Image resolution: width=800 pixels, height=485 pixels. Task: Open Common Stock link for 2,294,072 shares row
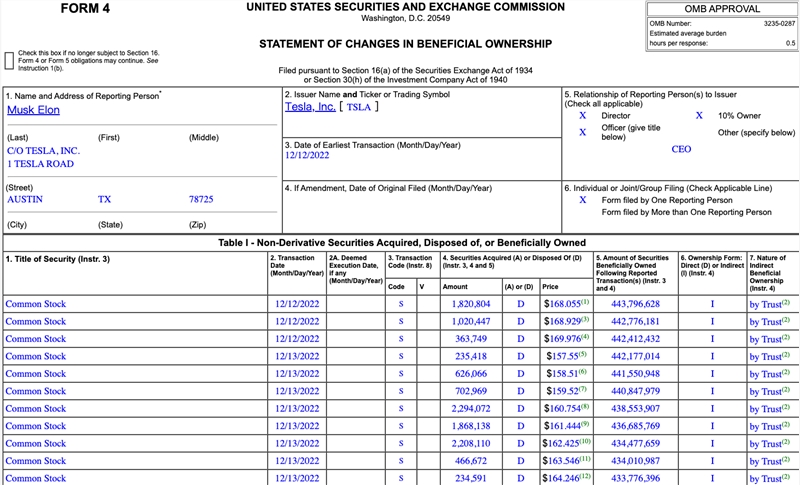(36, 409)
